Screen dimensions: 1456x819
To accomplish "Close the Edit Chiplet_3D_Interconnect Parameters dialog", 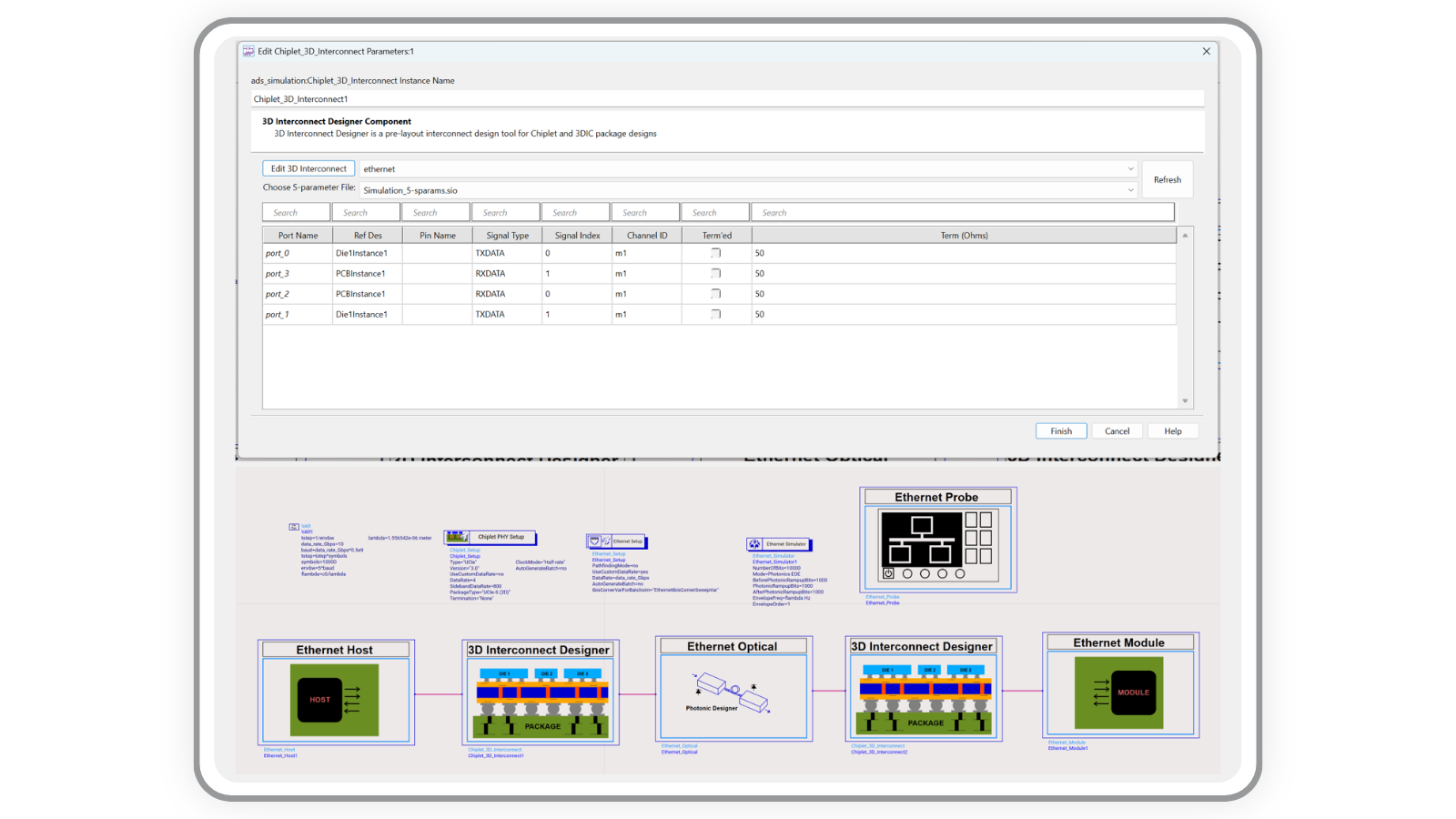I will click(1207, 52).
